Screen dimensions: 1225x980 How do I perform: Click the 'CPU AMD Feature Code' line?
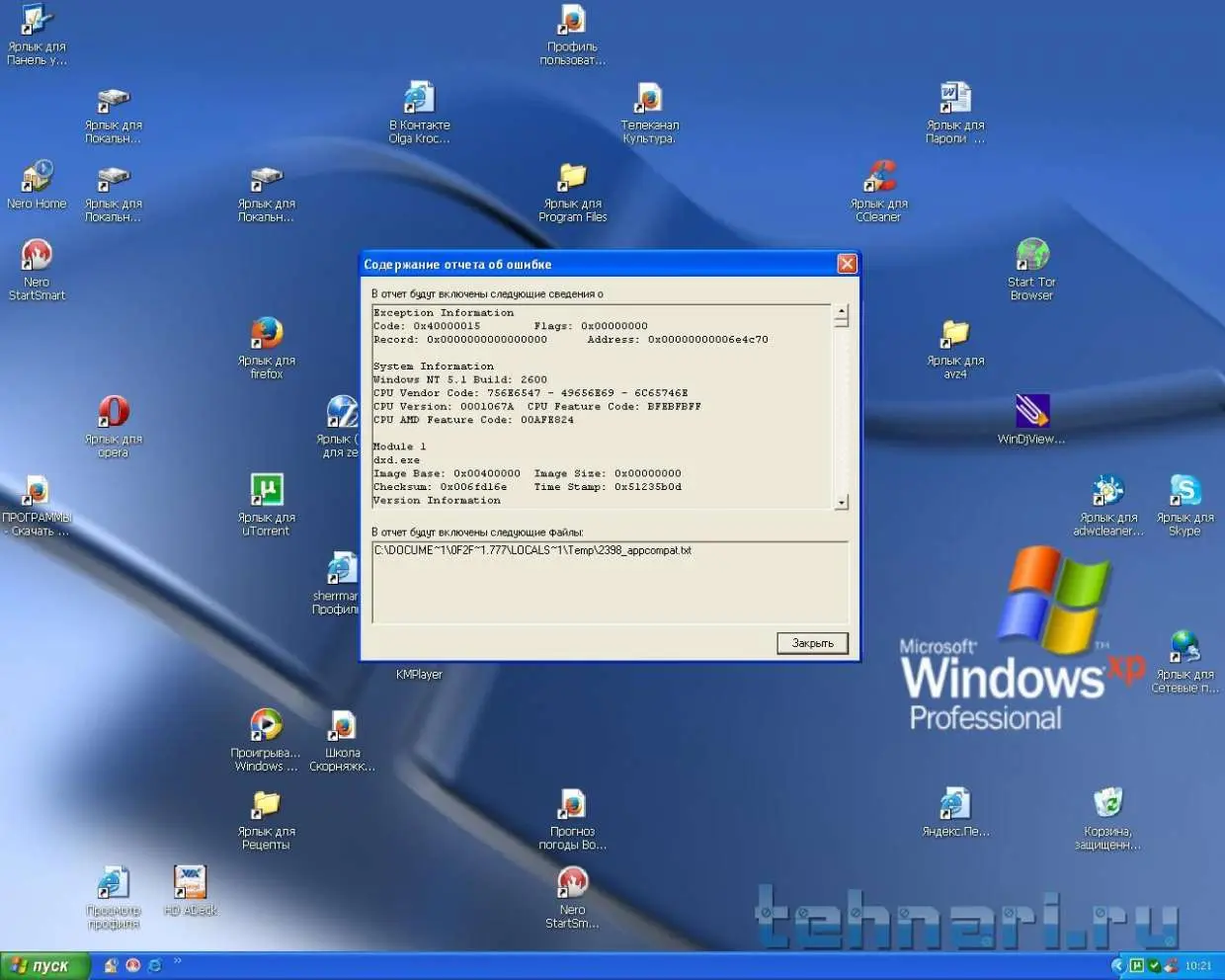point(473,420)
